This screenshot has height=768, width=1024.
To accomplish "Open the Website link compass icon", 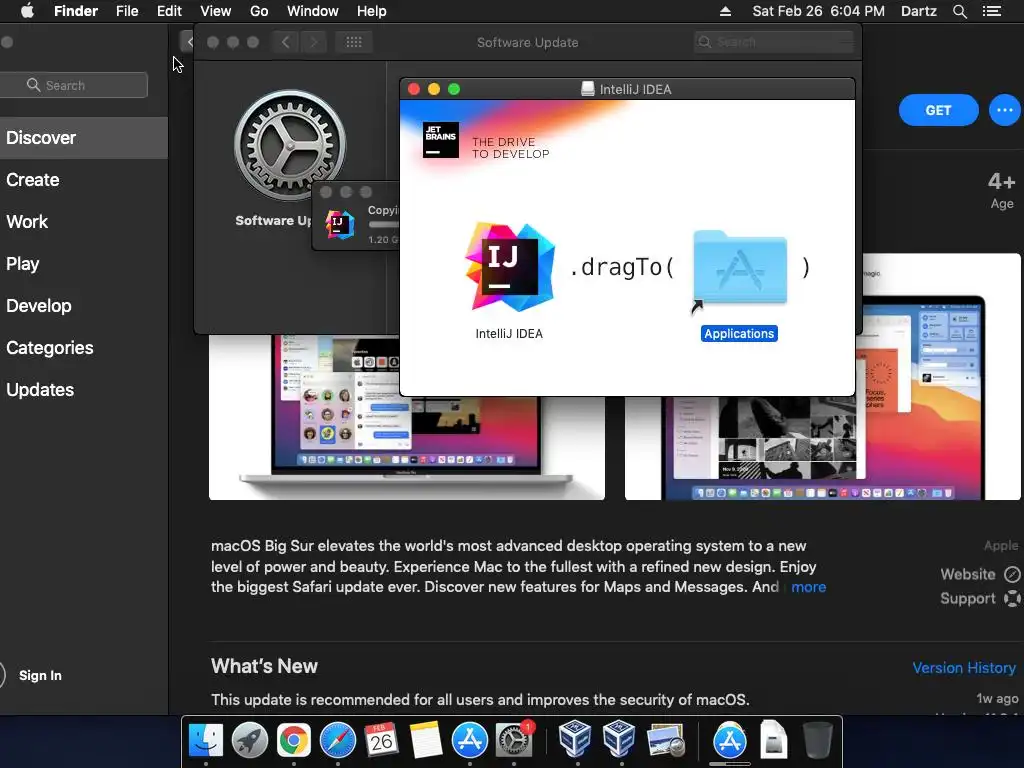I will click(1012, 575).
